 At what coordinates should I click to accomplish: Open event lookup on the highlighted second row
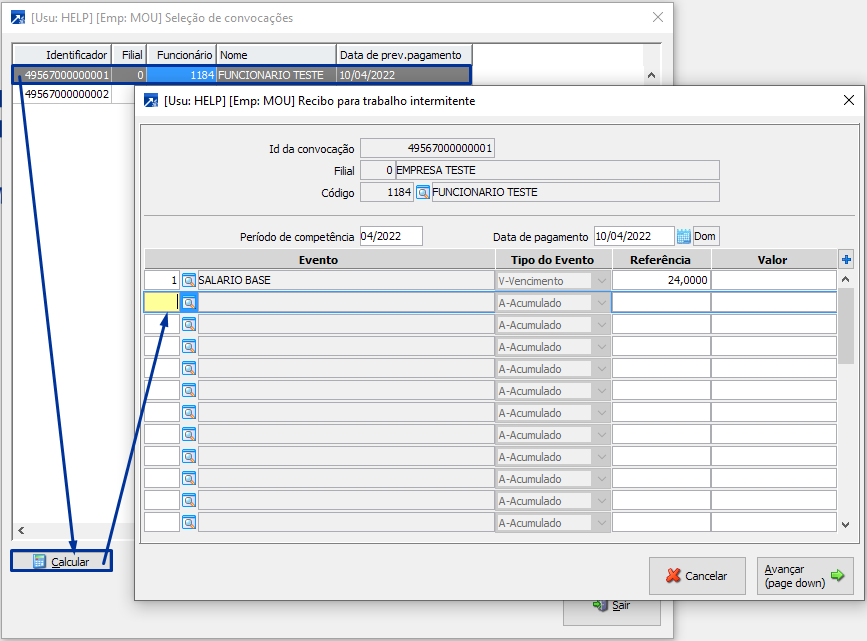click(x=189, y=303)
